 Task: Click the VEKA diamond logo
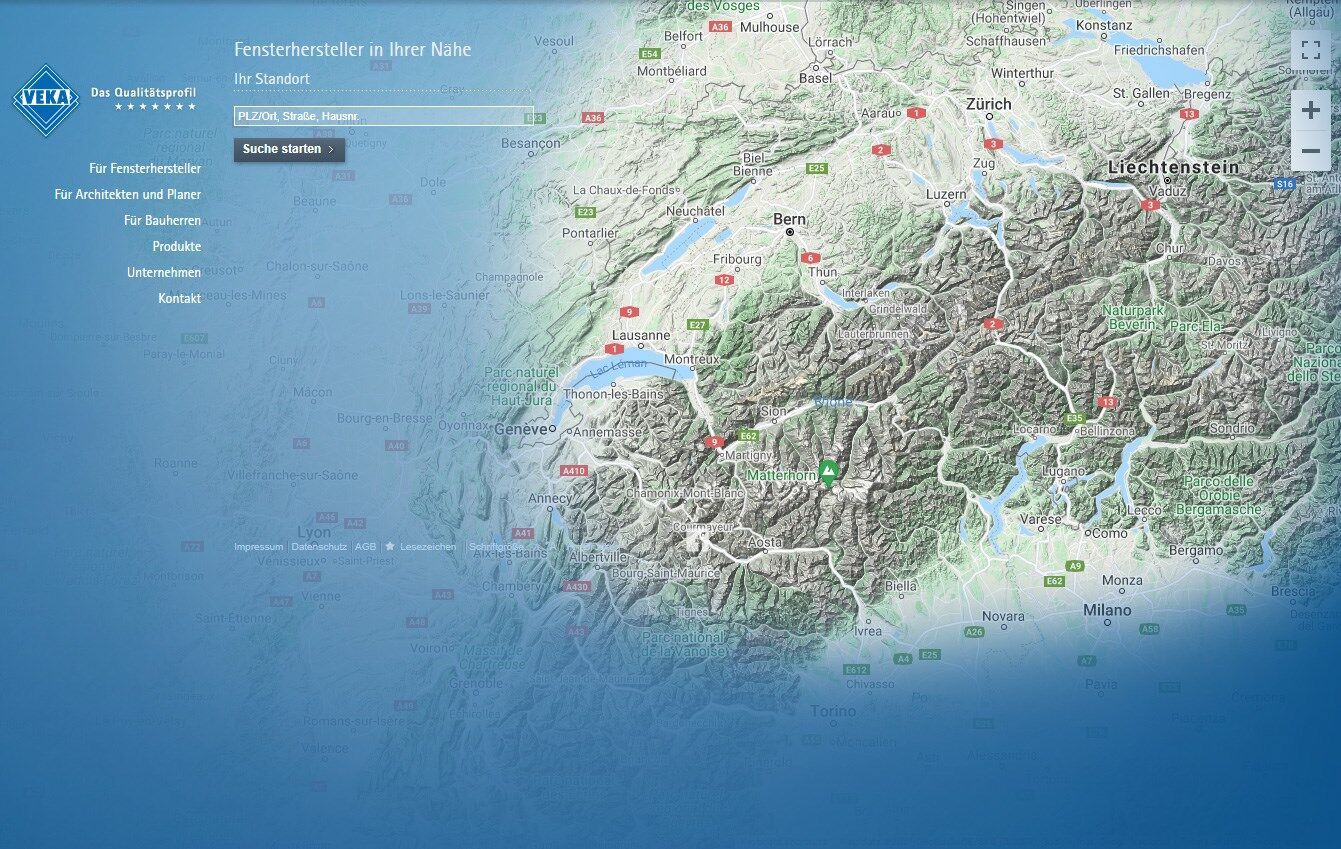click(x=46, y=100)
